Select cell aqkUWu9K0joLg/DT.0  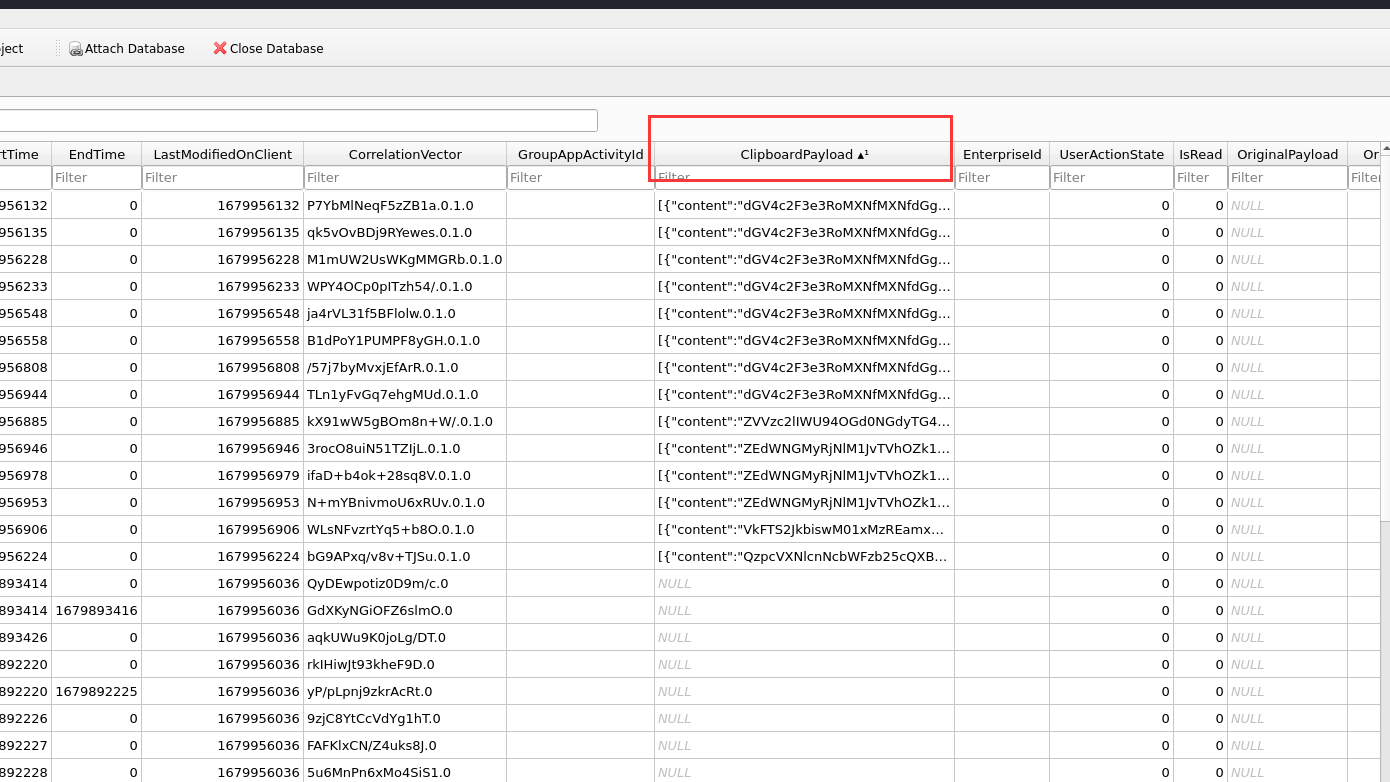coord(405,637)
